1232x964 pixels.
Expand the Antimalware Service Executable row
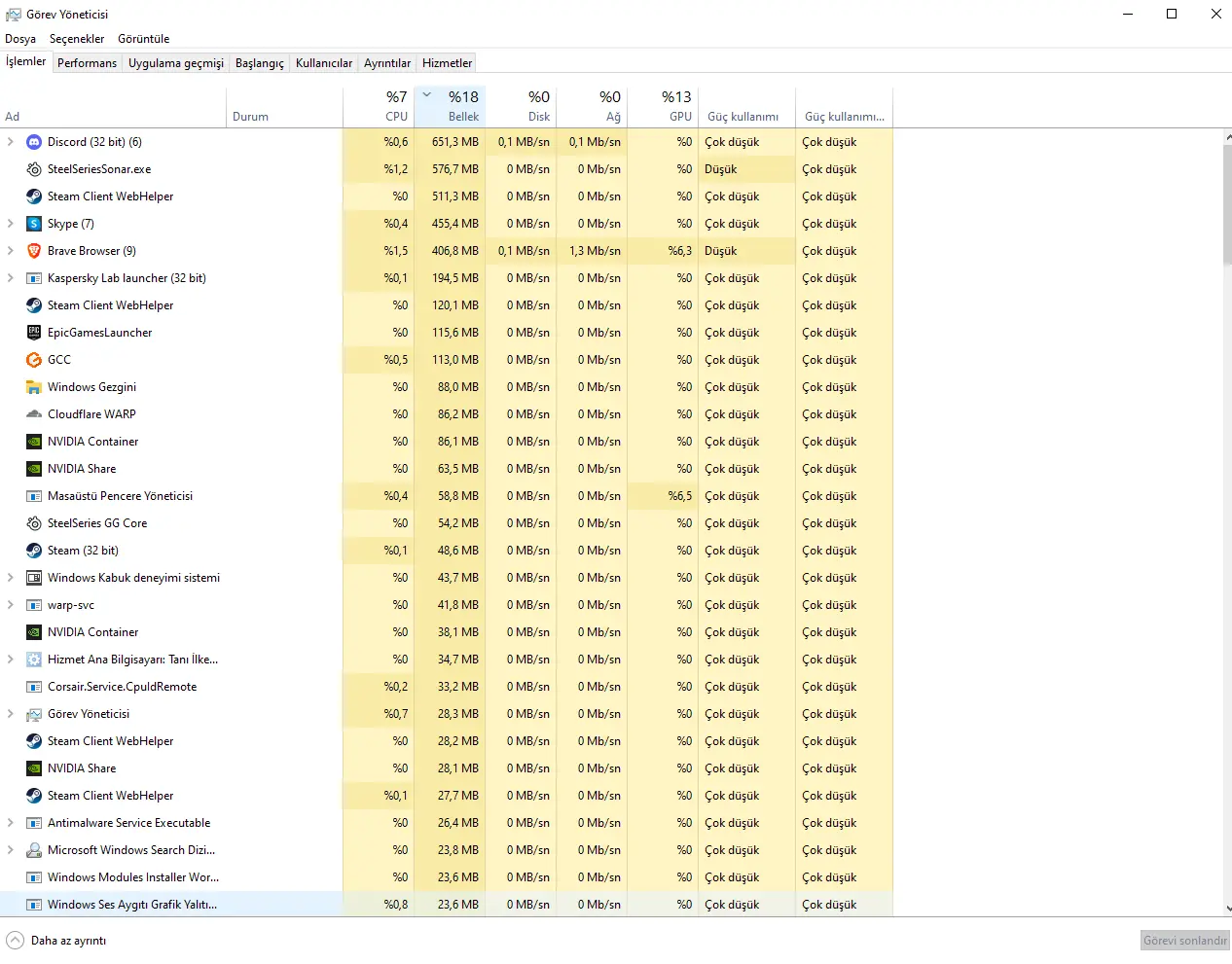pyautogui.click(x=11, y=823)
